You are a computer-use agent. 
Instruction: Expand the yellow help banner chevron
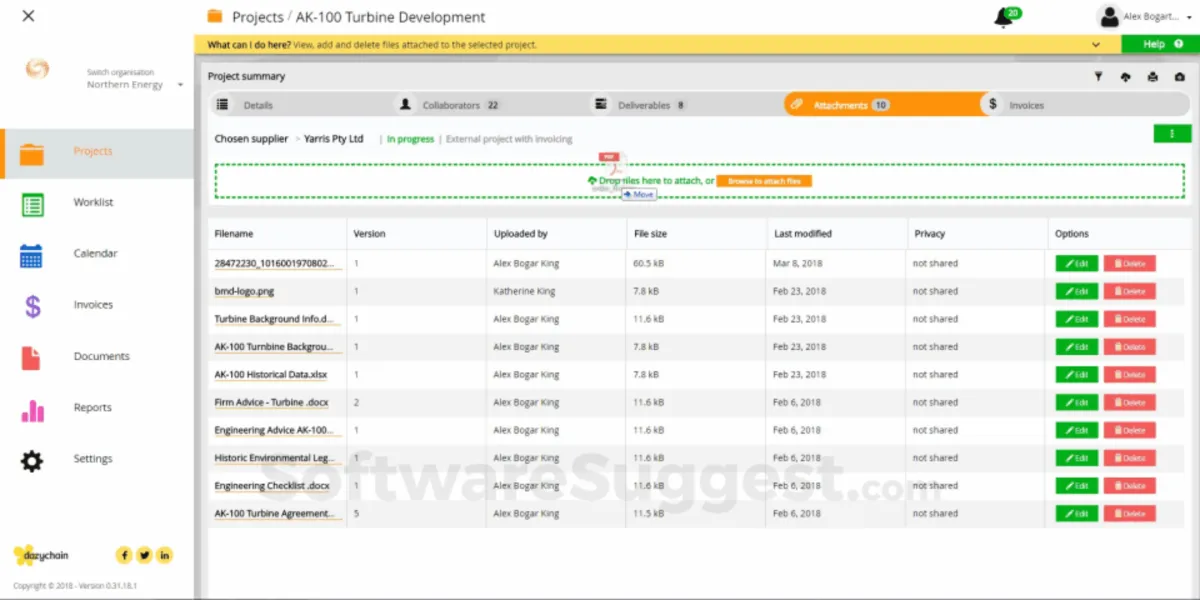pyautogui.click(x=1096, y=45)
